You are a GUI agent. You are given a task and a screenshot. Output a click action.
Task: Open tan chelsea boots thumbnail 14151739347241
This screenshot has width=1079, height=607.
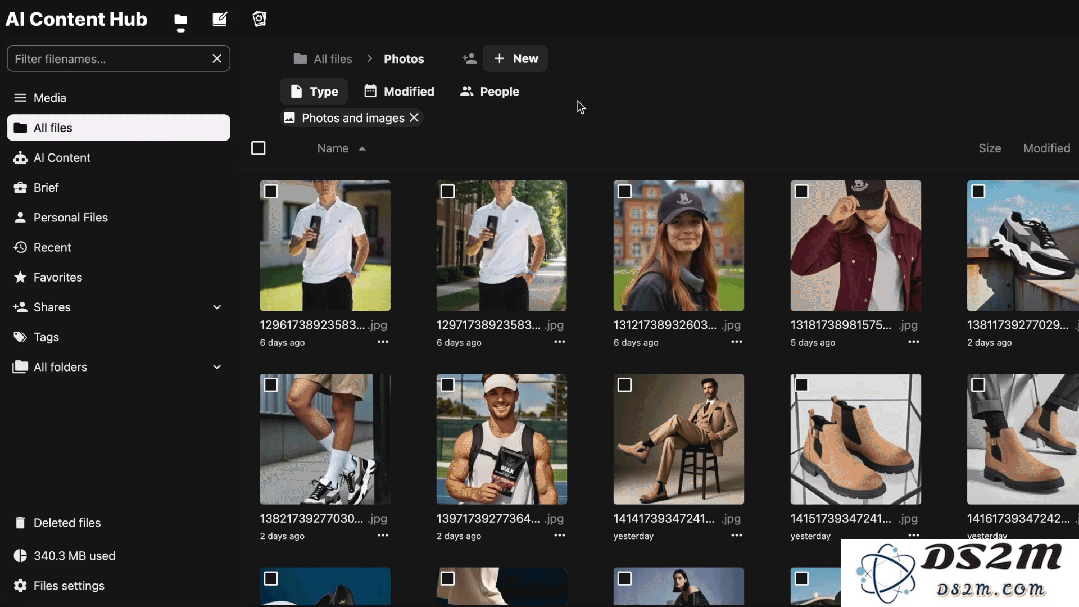[855, 439]
